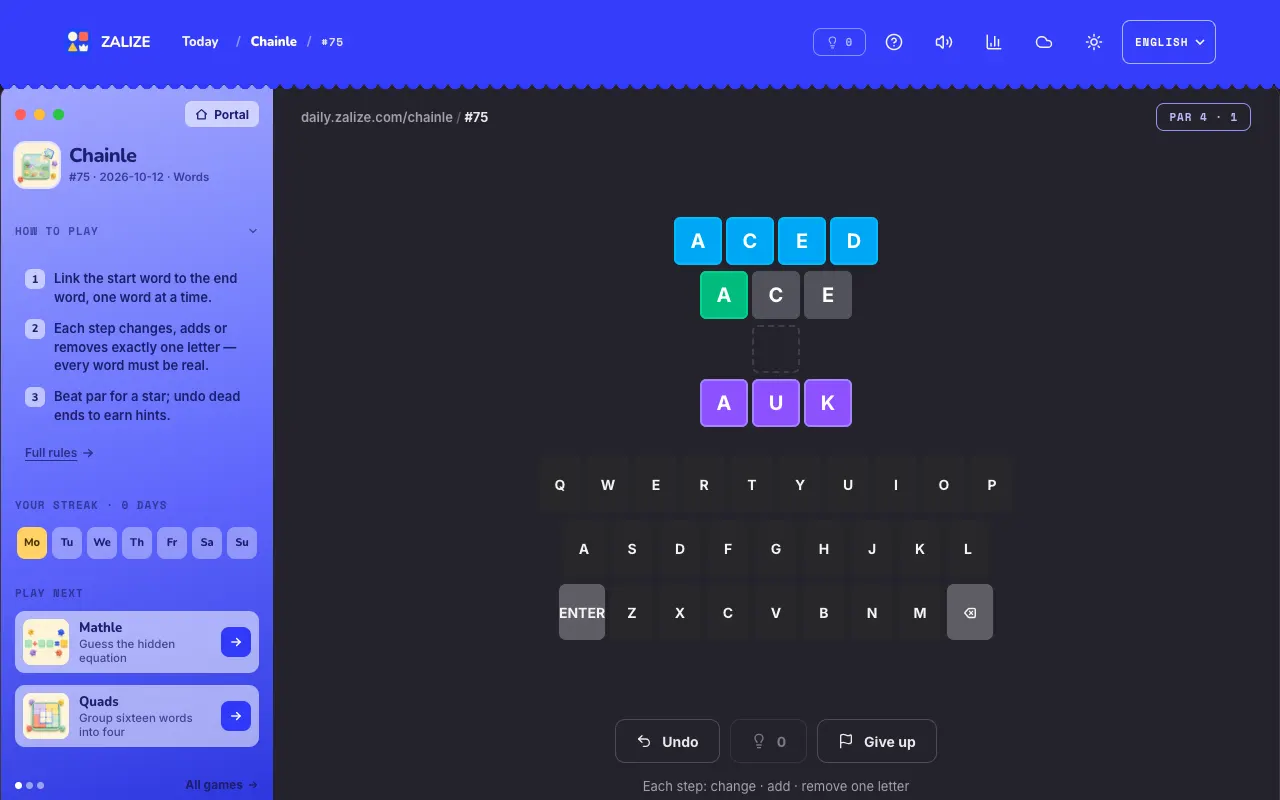Select the Chainle breadcrumb in header
This screenshot has width=1280, height=800.
click(274, 41)
